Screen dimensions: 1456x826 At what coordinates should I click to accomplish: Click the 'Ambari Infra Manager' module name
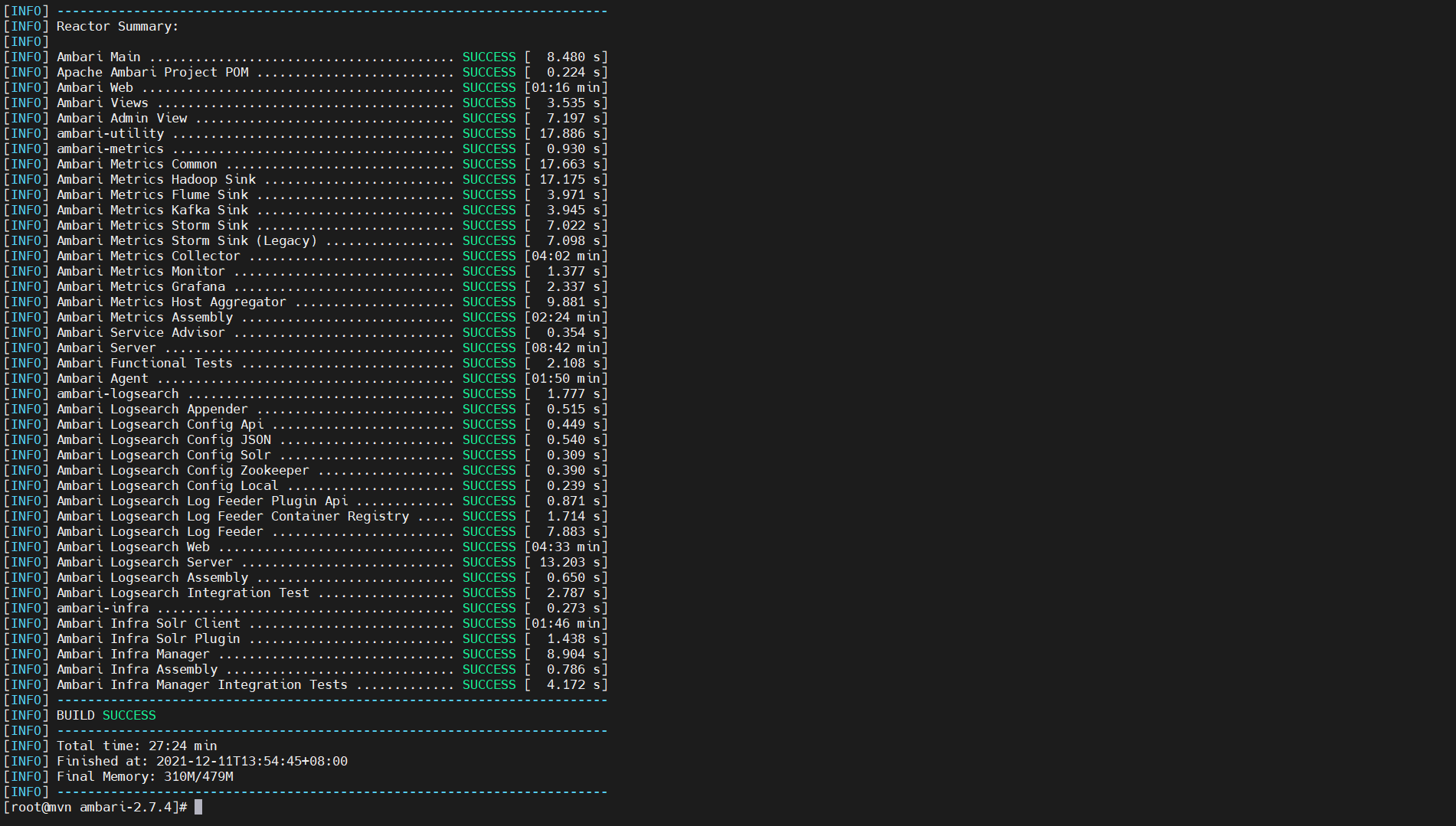pos(133,654)
